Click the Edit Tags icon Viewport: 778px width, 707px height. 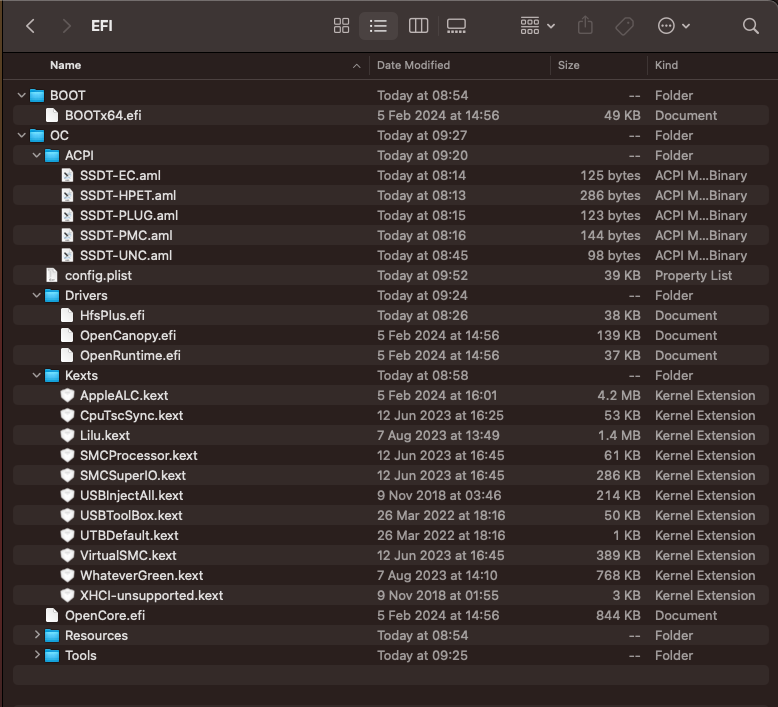click(x=624, y=26)
